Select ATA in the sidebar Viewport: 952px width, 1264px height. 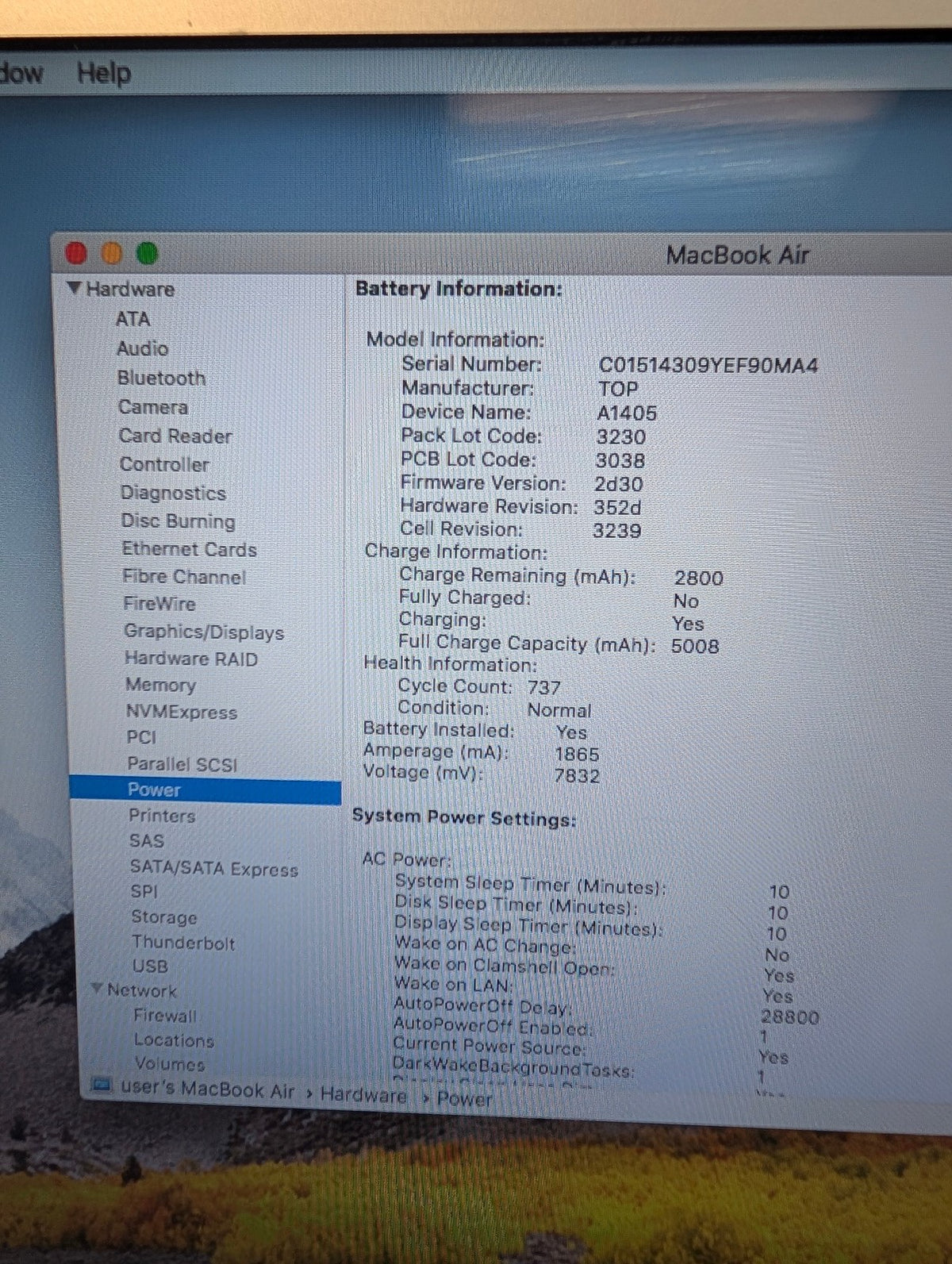tap(132, 319)
